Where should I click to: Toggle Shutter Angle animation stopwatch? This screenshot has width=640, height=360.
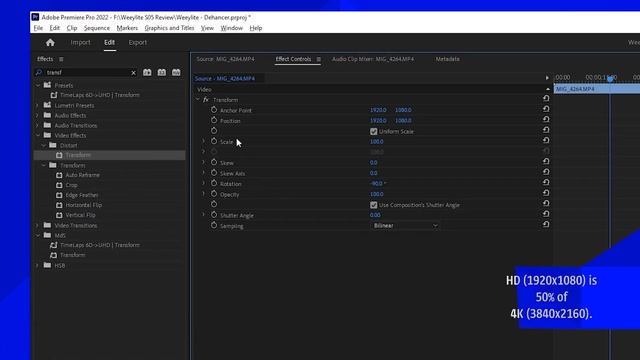(214, 215)
